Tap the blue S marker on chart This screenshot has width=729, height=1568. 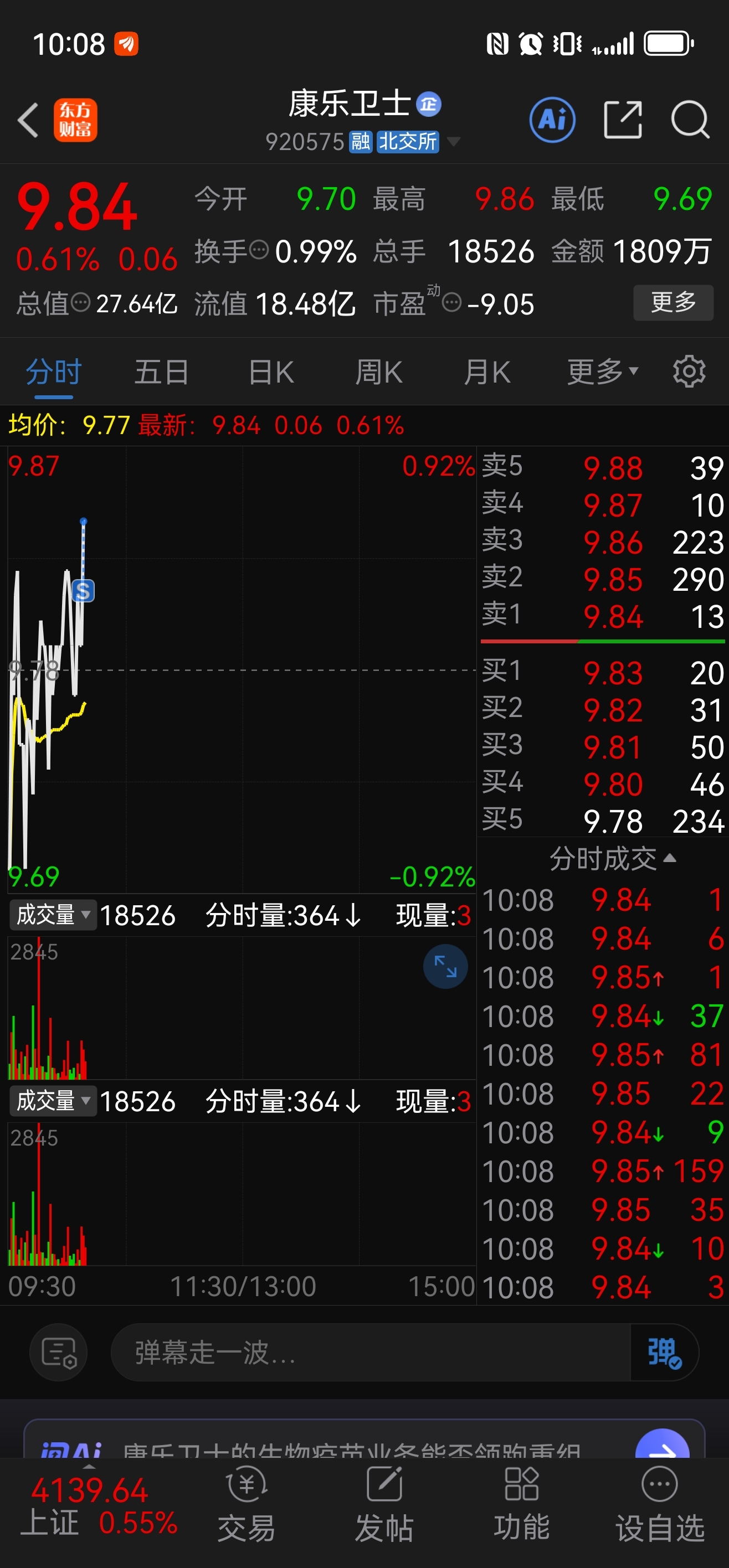(x=84, y=590)
